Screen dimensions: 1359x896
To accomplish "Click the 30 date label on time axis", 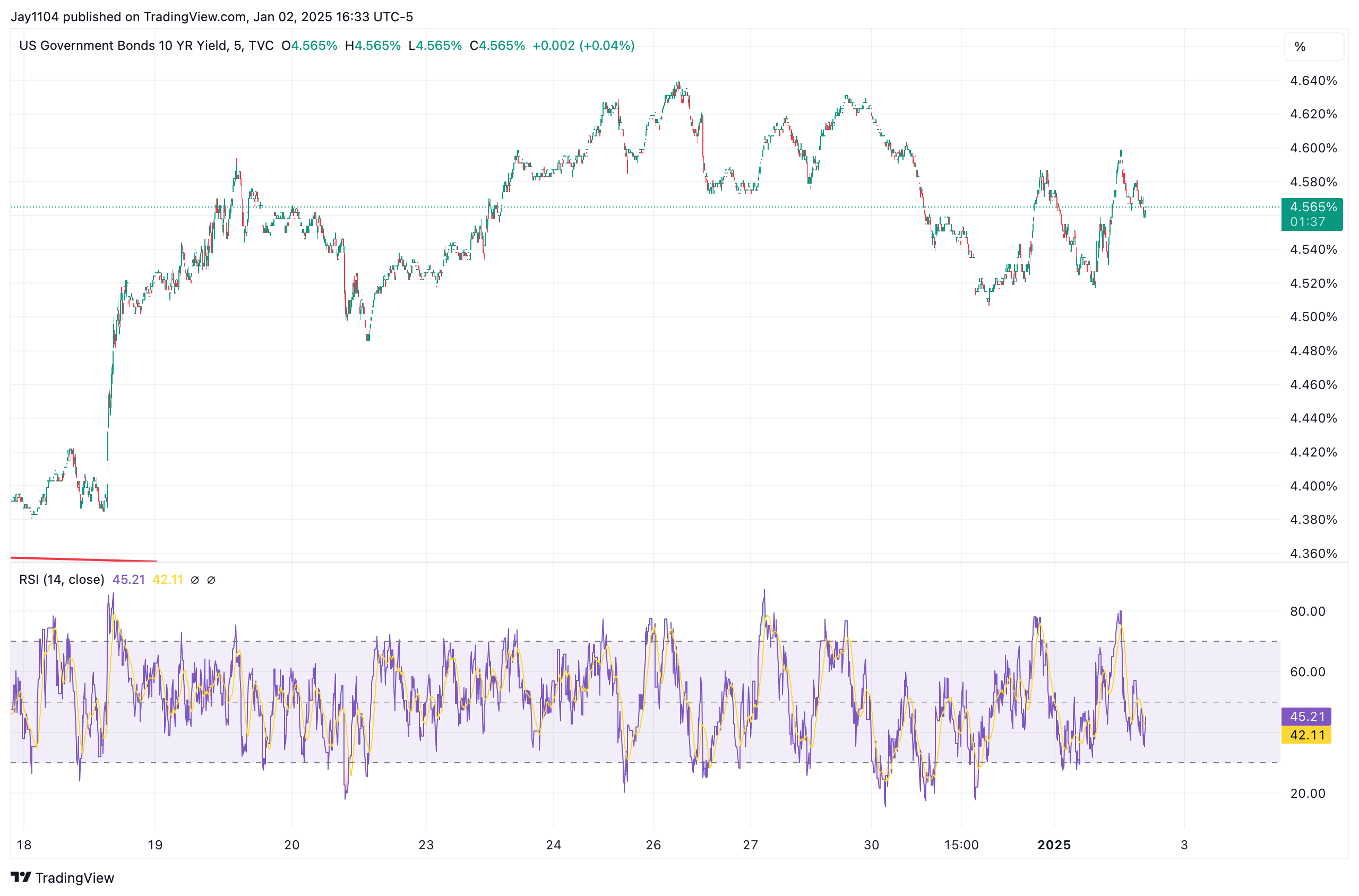I will [872, 845].
